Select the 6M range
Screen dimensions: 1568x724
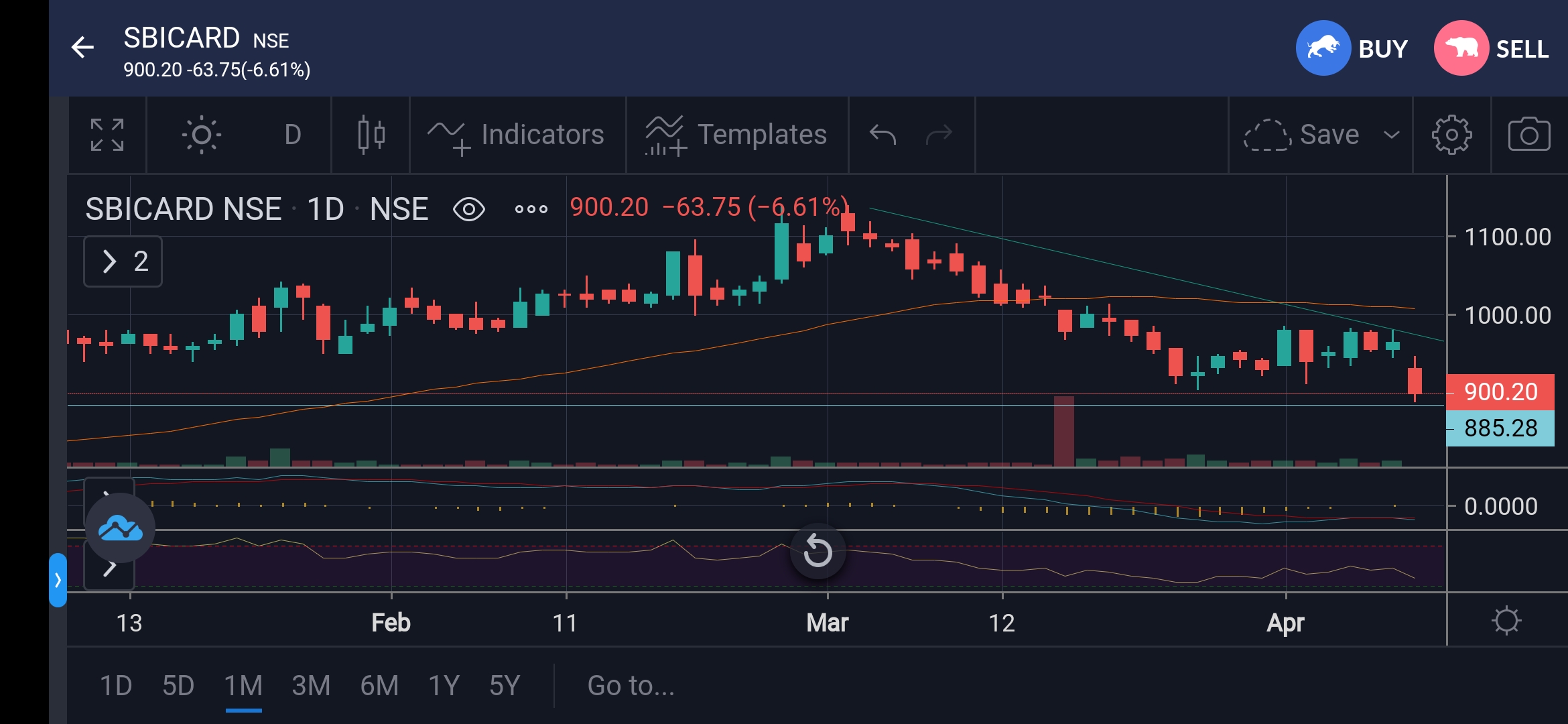(x=379, y=686)
